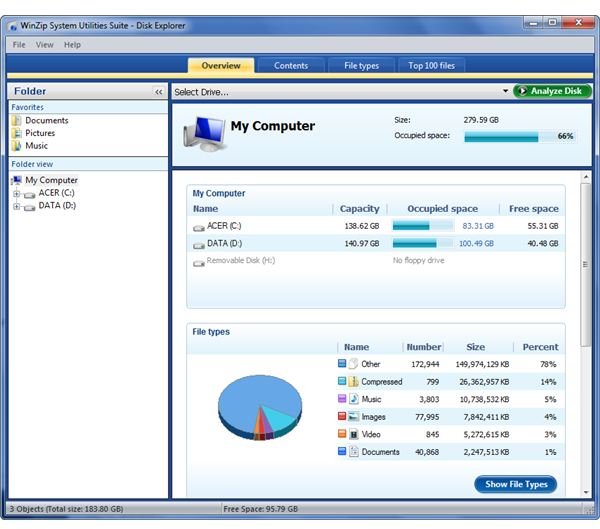Image resolution: width=600 pixels, height=529 pixels.
Task: Click the Pictures folder icon in Favorites
Action: [16, 133]
